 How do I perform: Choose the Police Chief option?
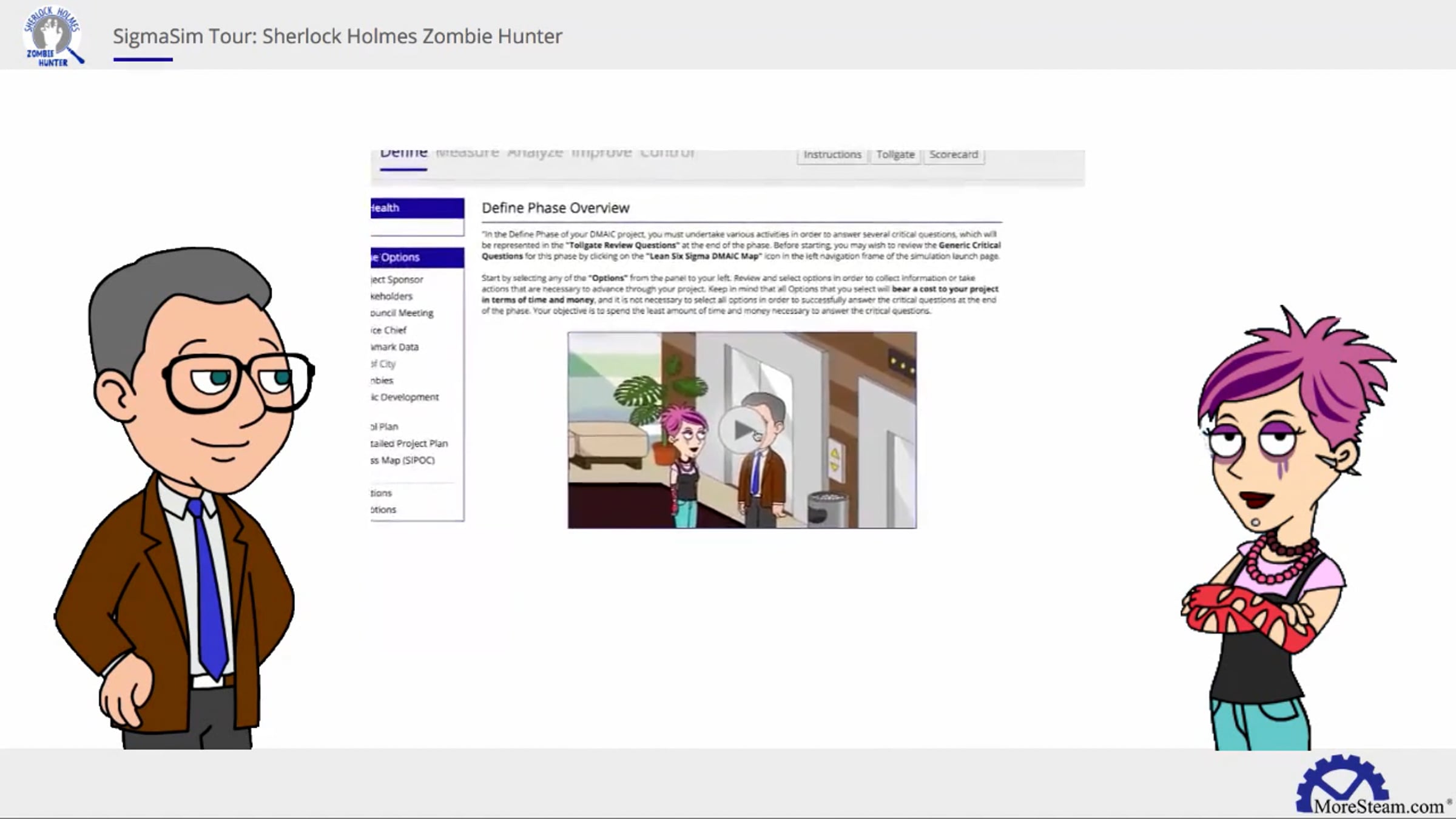[389, 330]
